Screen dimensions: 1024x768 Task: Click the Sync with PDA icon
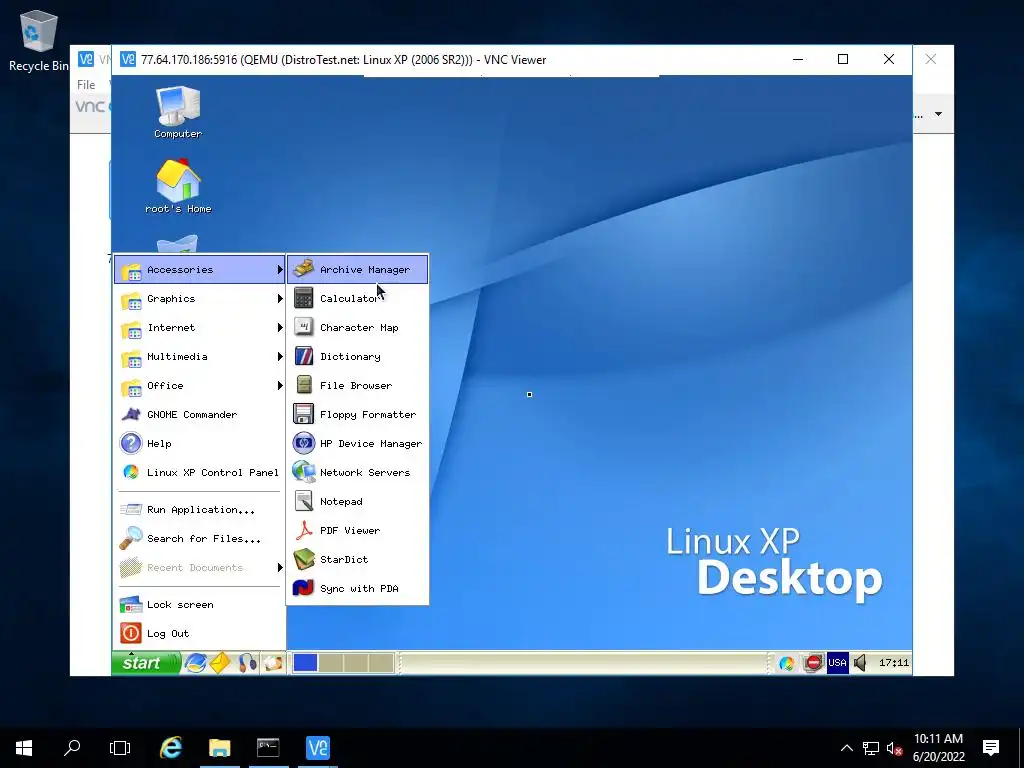click(304, 588)
